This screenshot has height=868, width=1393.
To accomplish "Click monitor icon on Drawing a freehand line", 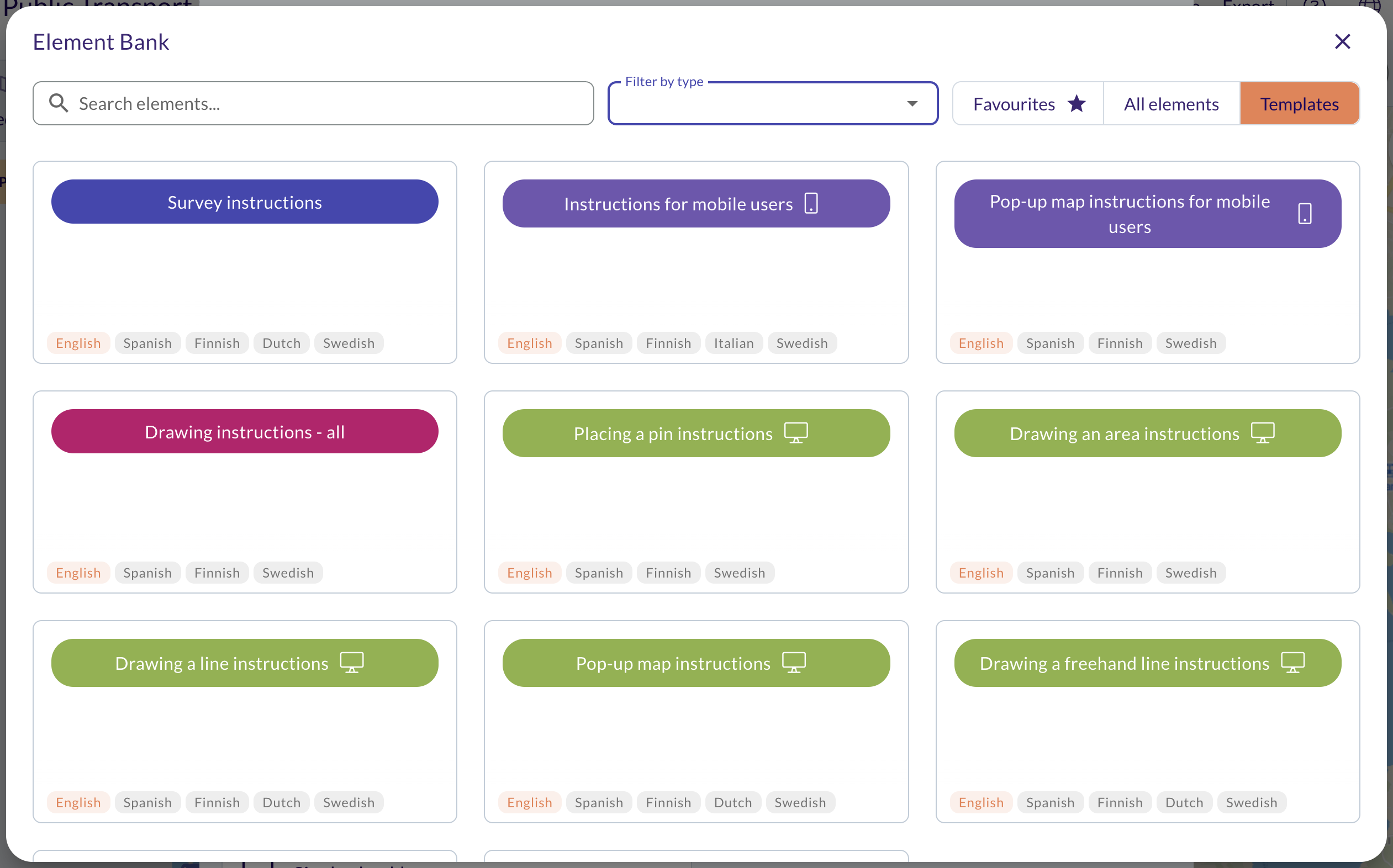I will coord(1292,663).
